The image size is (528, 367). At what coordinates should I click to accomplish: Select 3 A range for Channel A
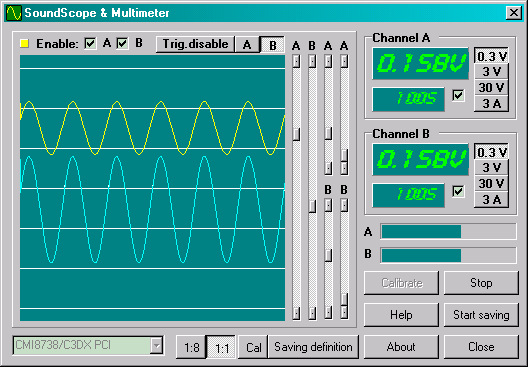point(491,104)
